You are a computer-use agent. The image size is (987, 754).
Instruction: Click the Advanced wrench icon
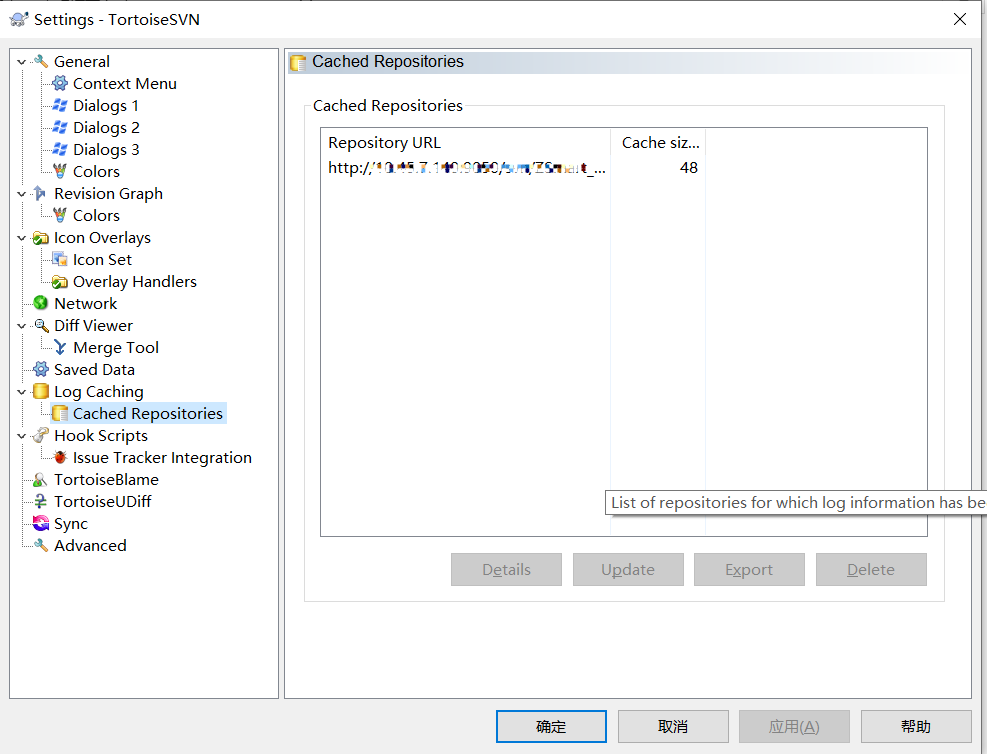[40, 545]
